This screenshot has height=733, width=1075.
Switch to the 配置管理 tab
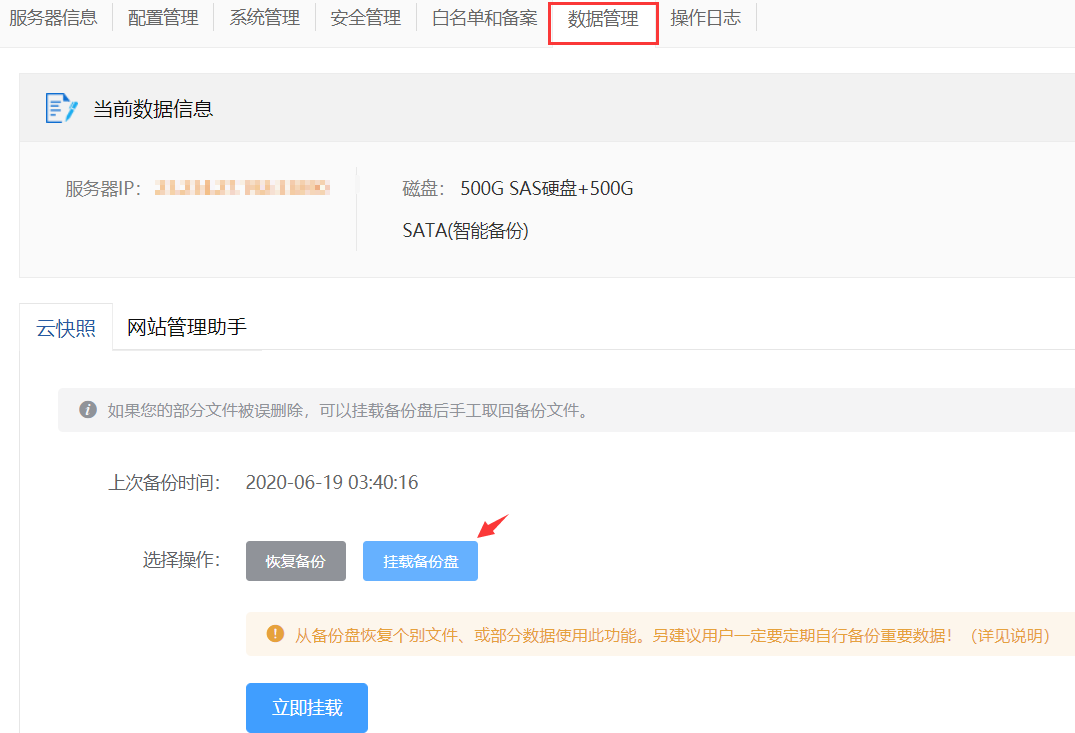click(x=163, y=18)
